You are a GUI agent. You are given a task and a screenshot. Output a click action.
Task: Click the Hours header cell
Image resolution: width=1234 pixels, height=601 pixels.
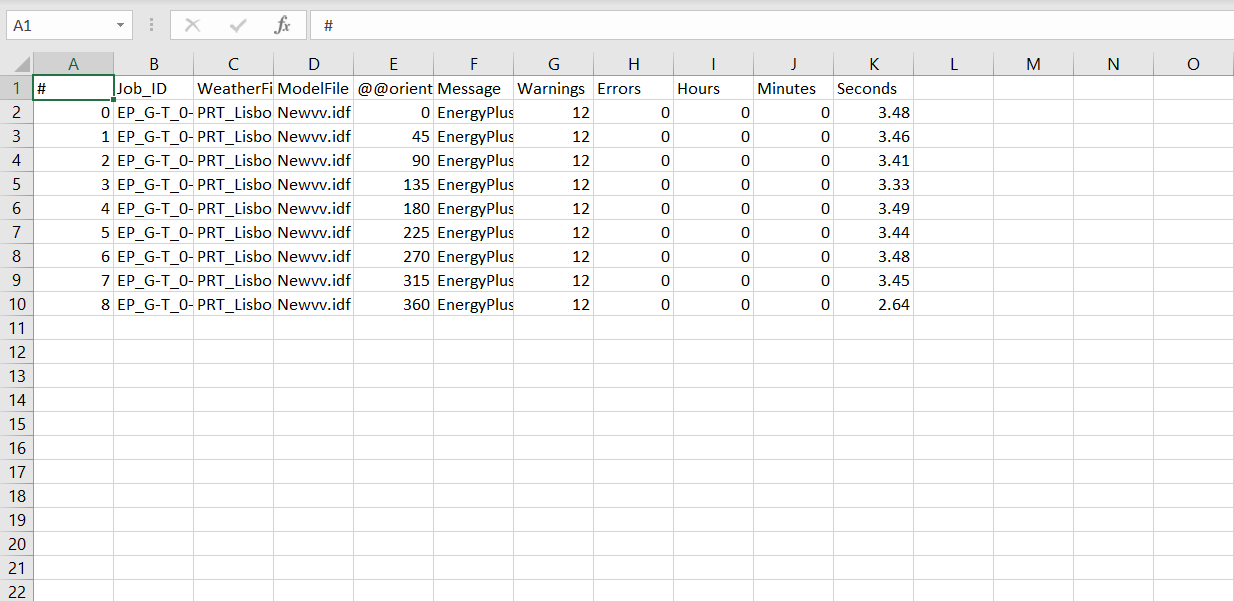713,88
